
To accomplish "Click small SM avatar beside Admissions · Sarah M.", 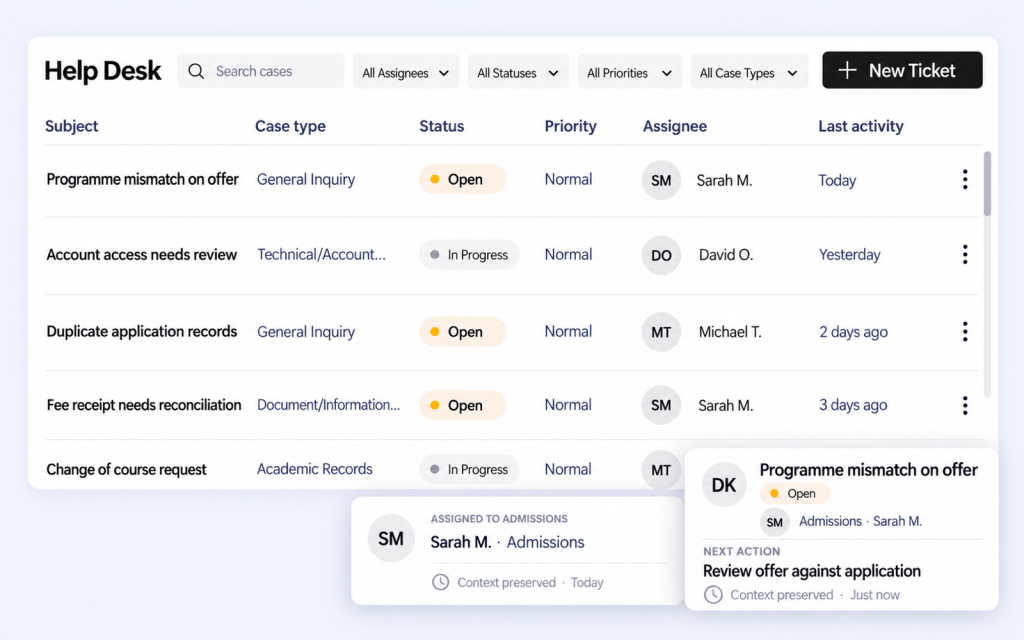I will pyautogui.click(x=775, y=522).
